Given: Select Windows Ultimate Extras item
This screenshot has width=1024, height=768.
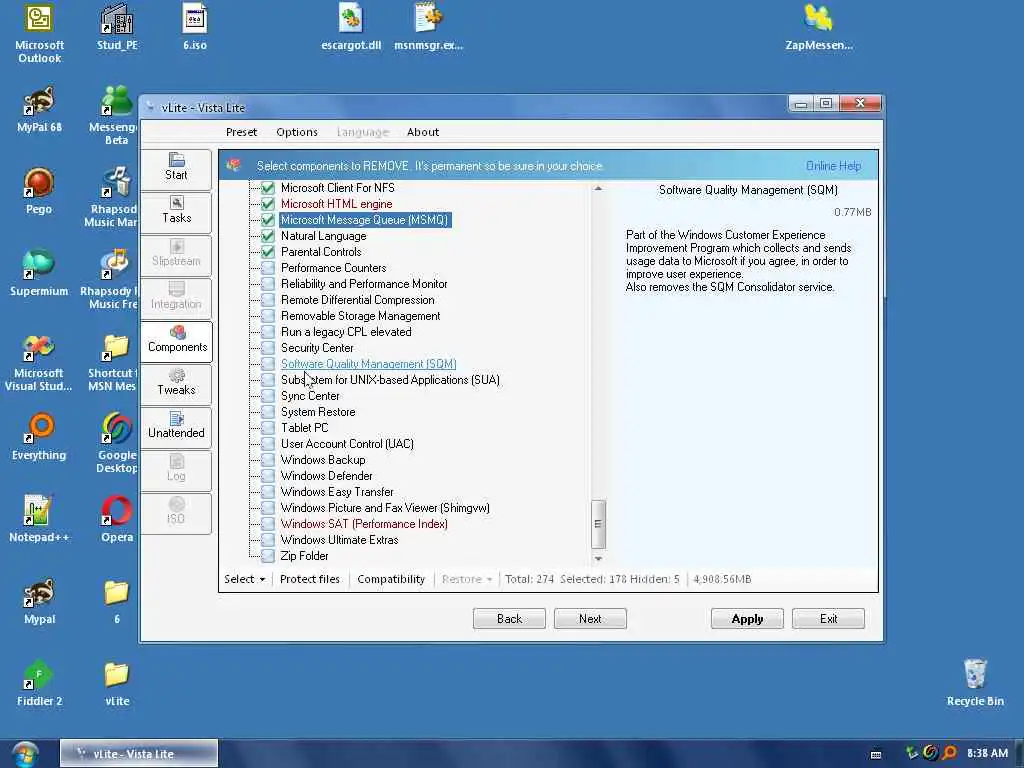Looking at the screenshot, I should [x=339, y=540].
